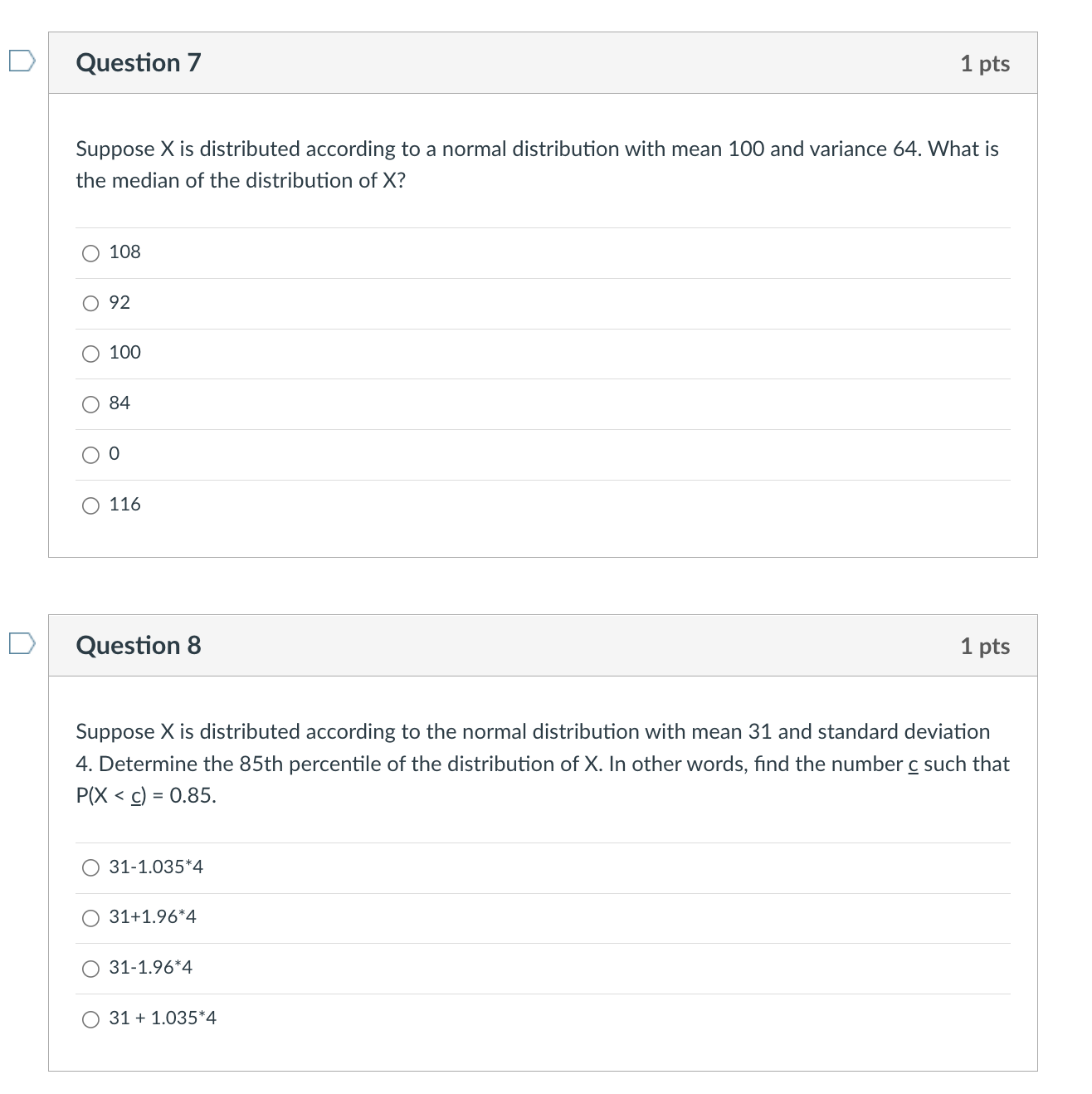Select answer option 31-1.035*4
1092x1094 pixels.
(90, 868)
